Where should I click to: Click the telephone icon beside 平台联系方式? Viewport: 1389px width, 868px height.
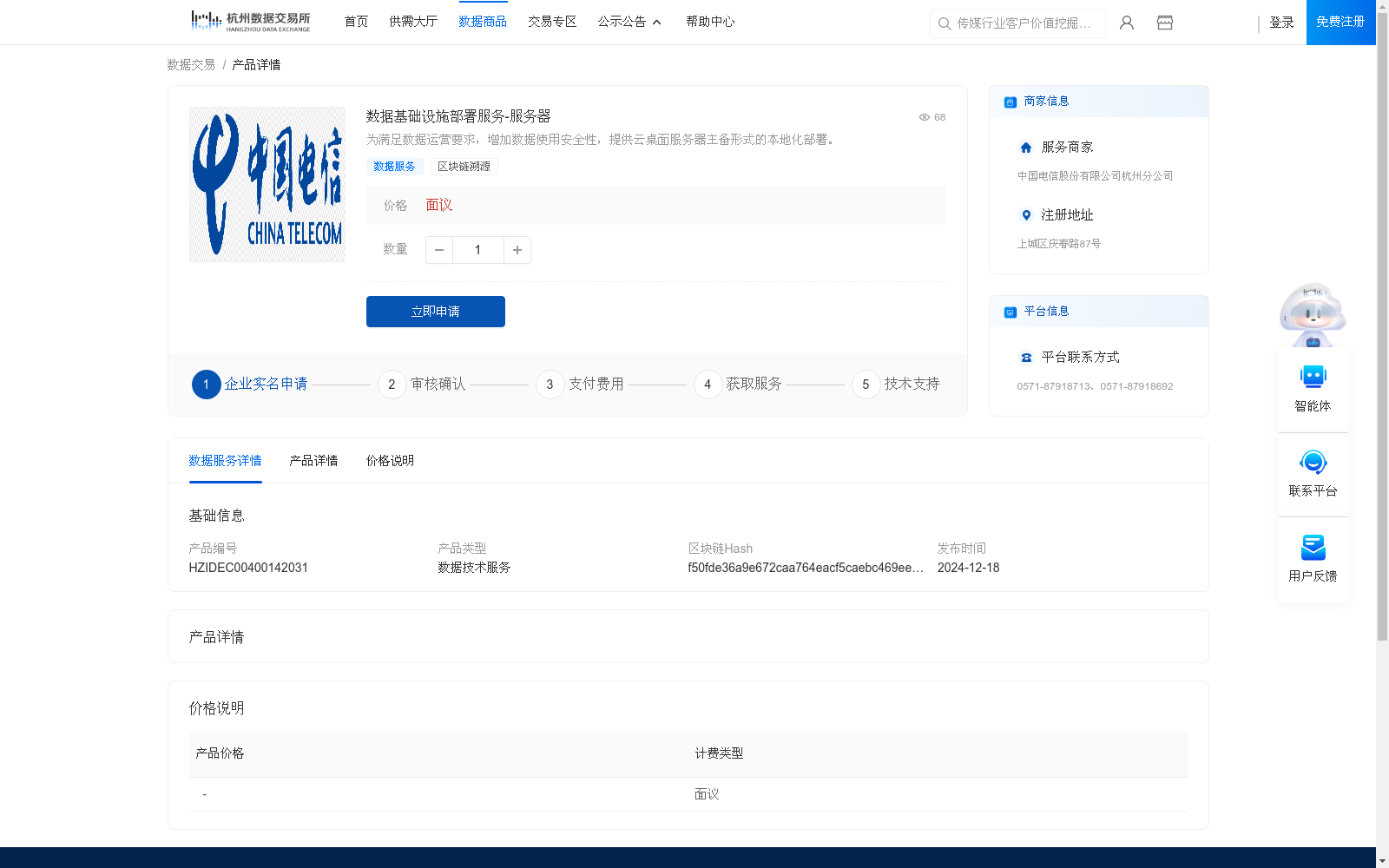coord(1026,358)
